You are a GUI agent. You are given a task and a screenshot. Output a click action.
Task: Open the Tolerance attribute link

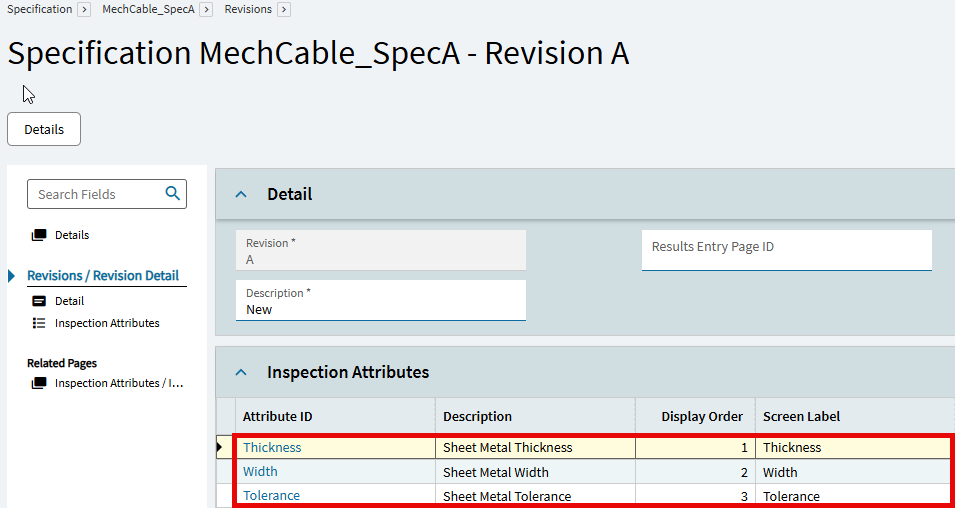coord(271,496)
